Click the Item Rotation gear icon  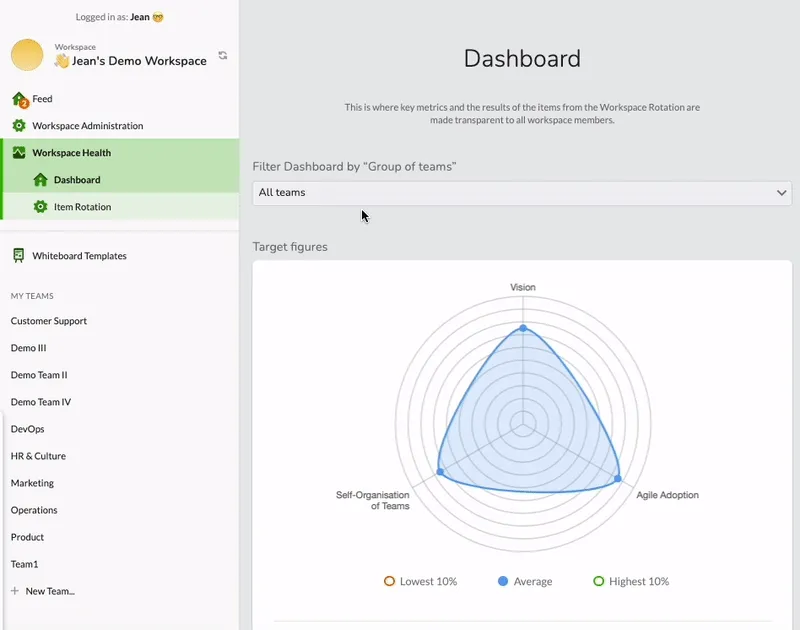pos(40,207)
